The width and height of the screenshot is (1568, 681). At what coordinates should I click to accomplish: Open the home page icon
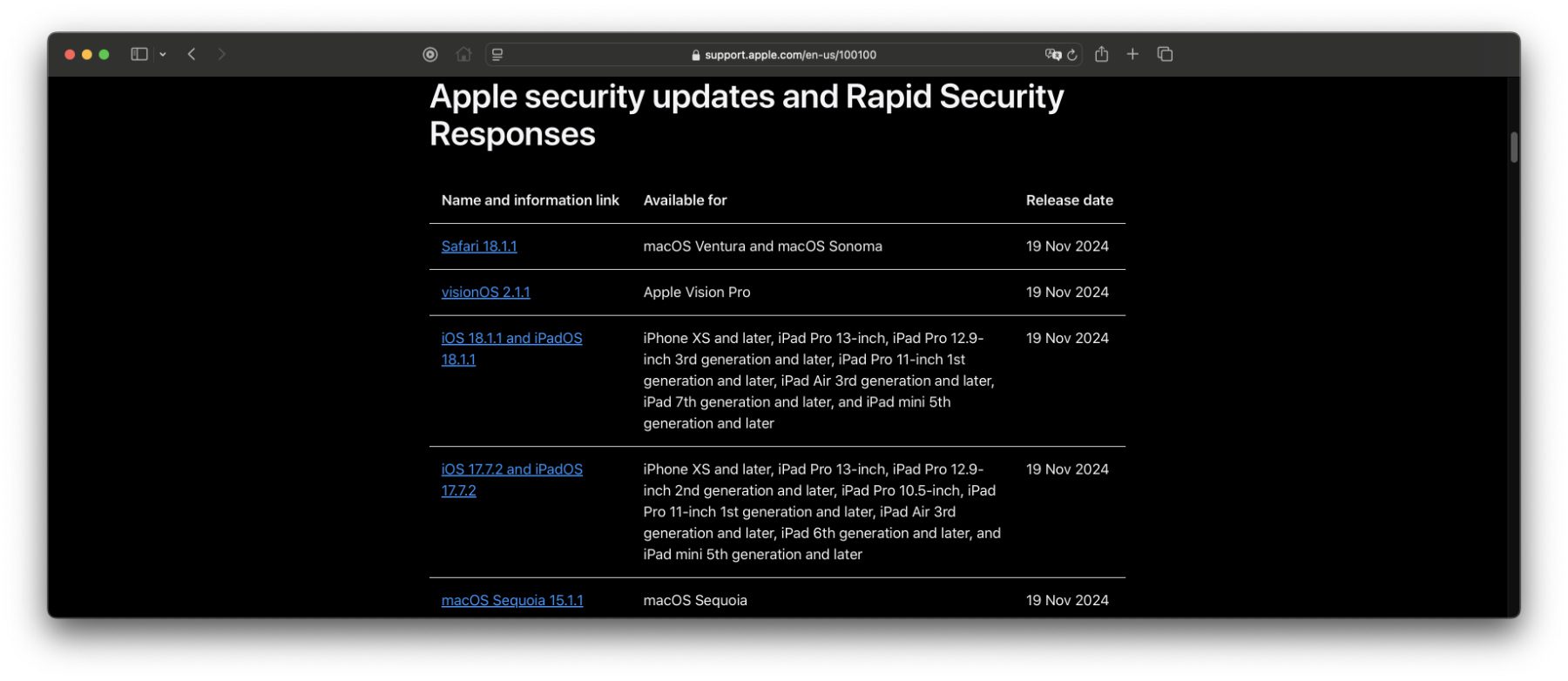[463, 54]
